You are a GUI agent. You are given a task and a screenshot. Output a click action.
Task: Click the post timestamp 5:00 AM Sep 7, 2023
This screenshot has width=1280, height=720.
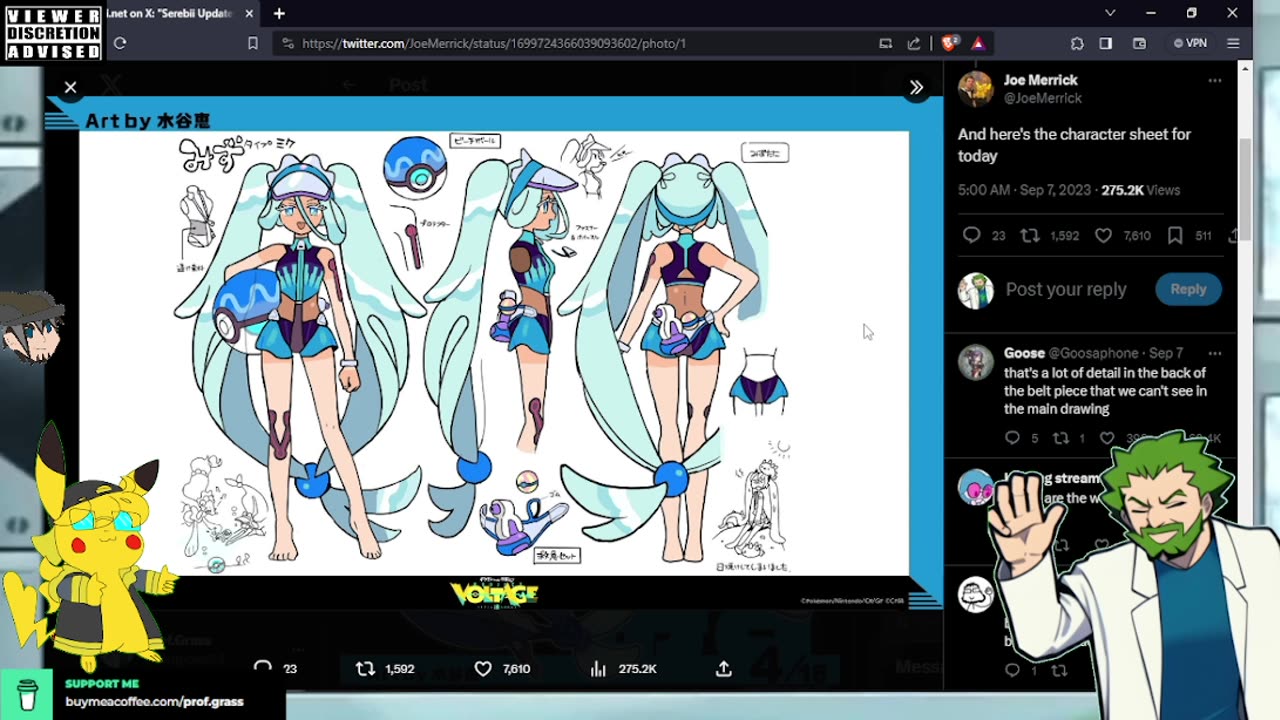click(1025, 190)
